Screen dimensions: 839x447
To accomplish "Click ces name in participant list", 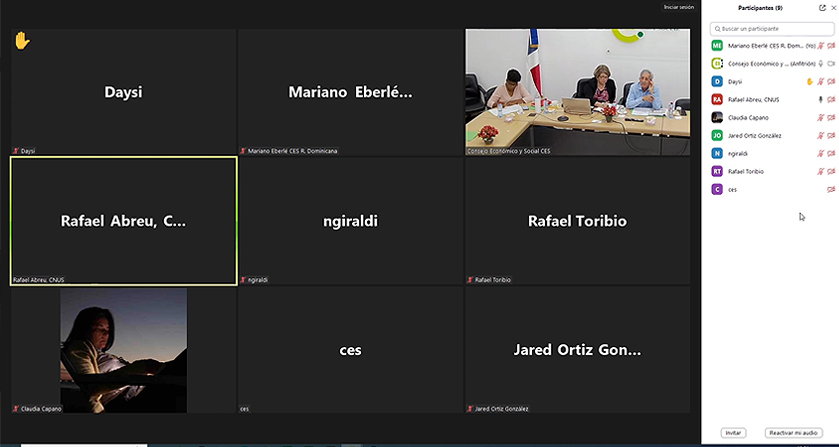I will (x=733, y=190).
